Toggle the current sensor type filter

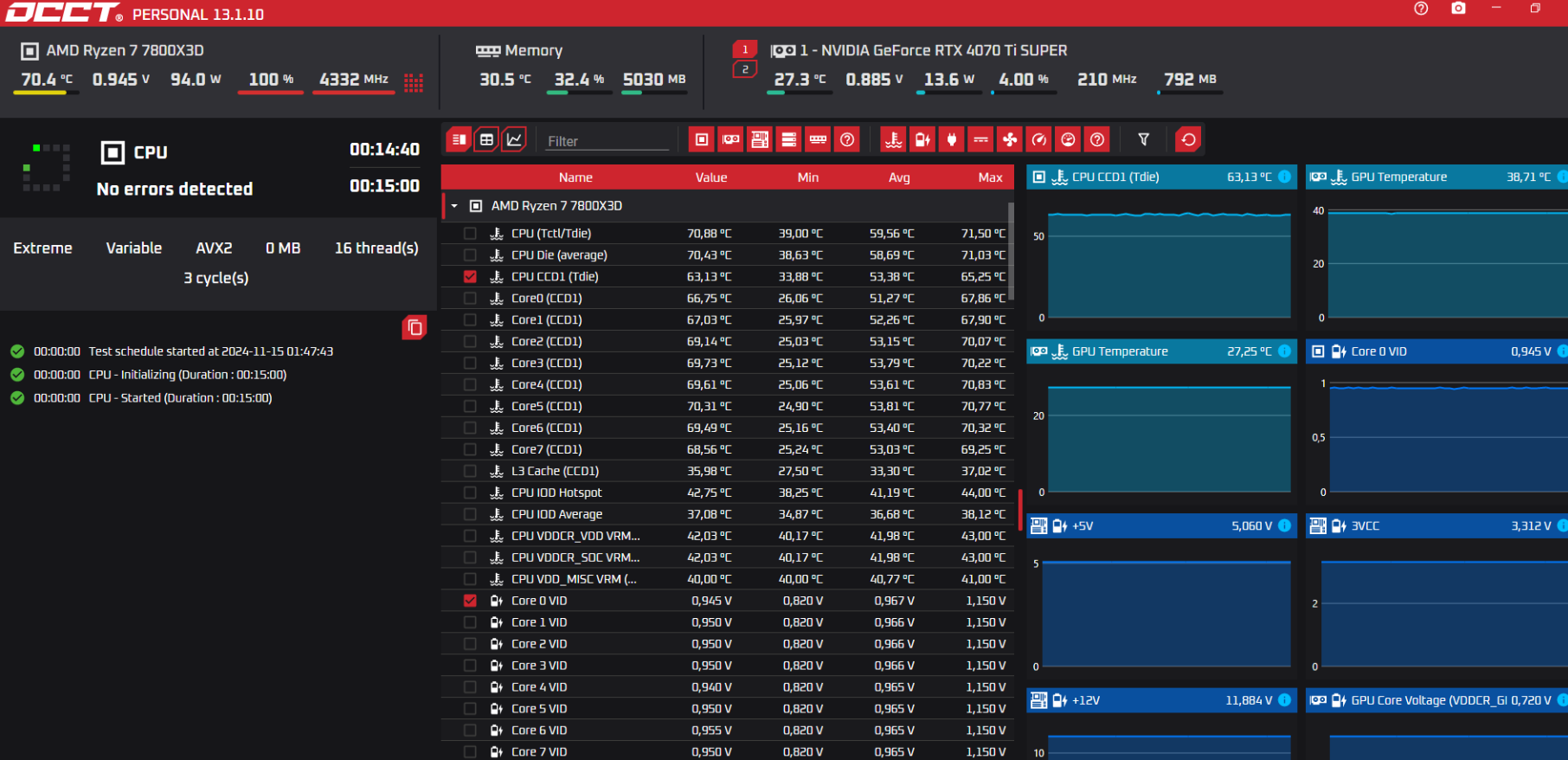(980, 139)
